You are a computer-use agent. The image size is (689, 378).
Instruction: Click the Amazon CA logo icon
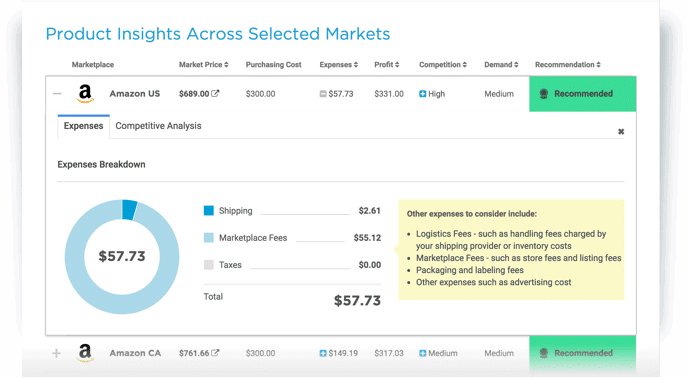pyautogui.click(x=85, y=353)
